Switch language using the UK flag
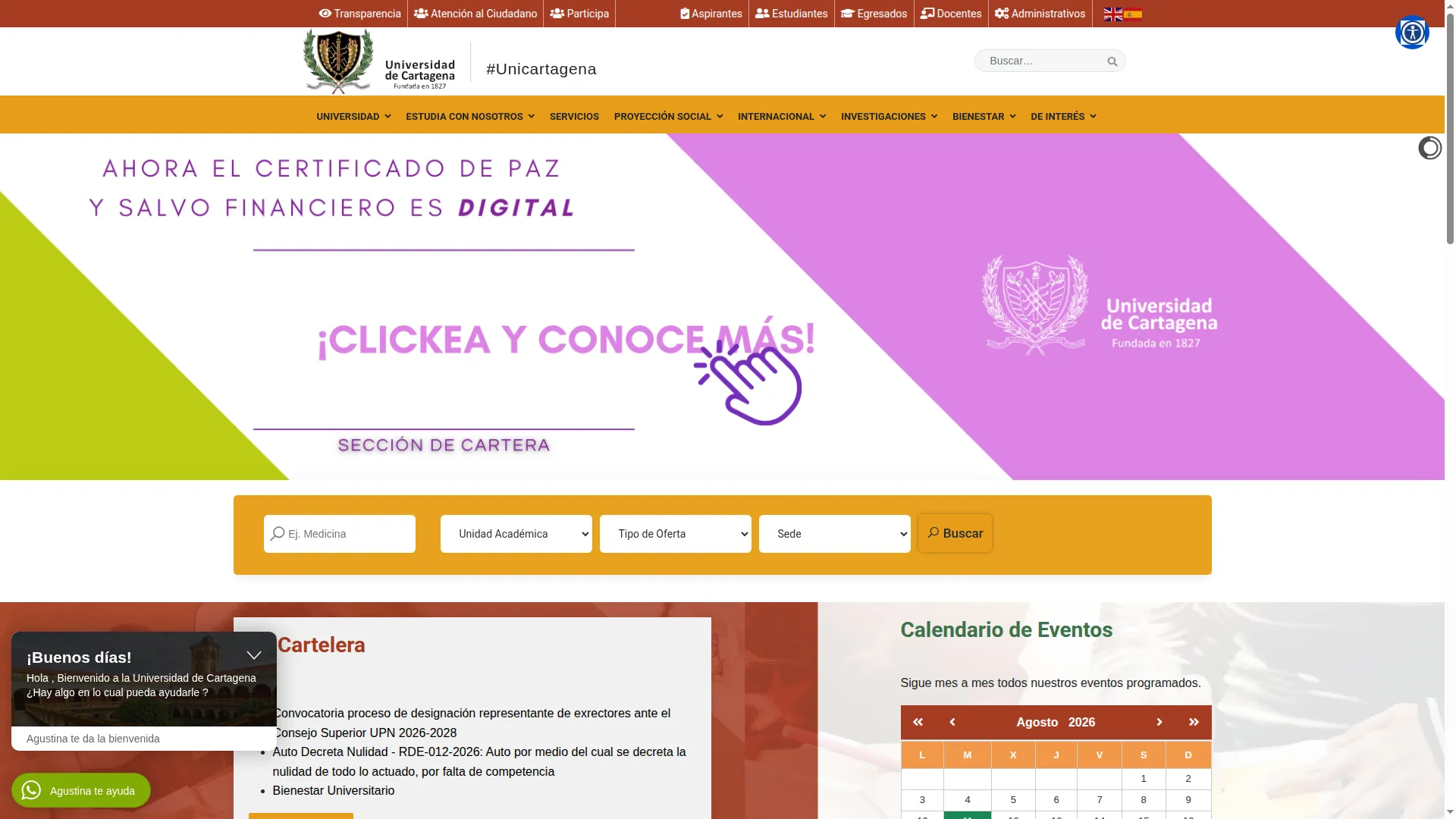This screenshot has width=1456, height=819. click(1113, 14)
